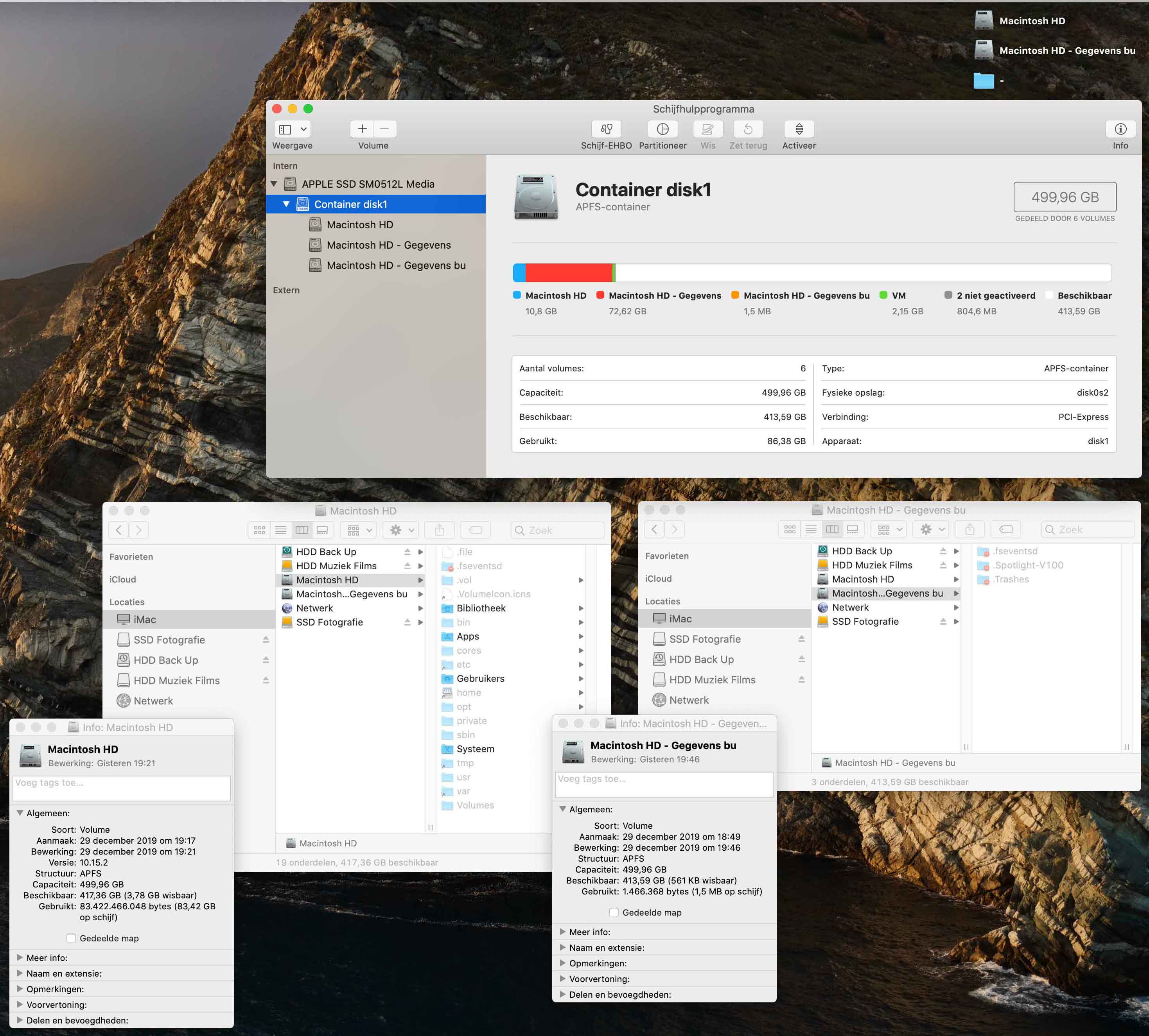Collapse APPLE SSD SM0512L Media tree
Screen dimensions: 1149x1036
[x=274, y=184]
